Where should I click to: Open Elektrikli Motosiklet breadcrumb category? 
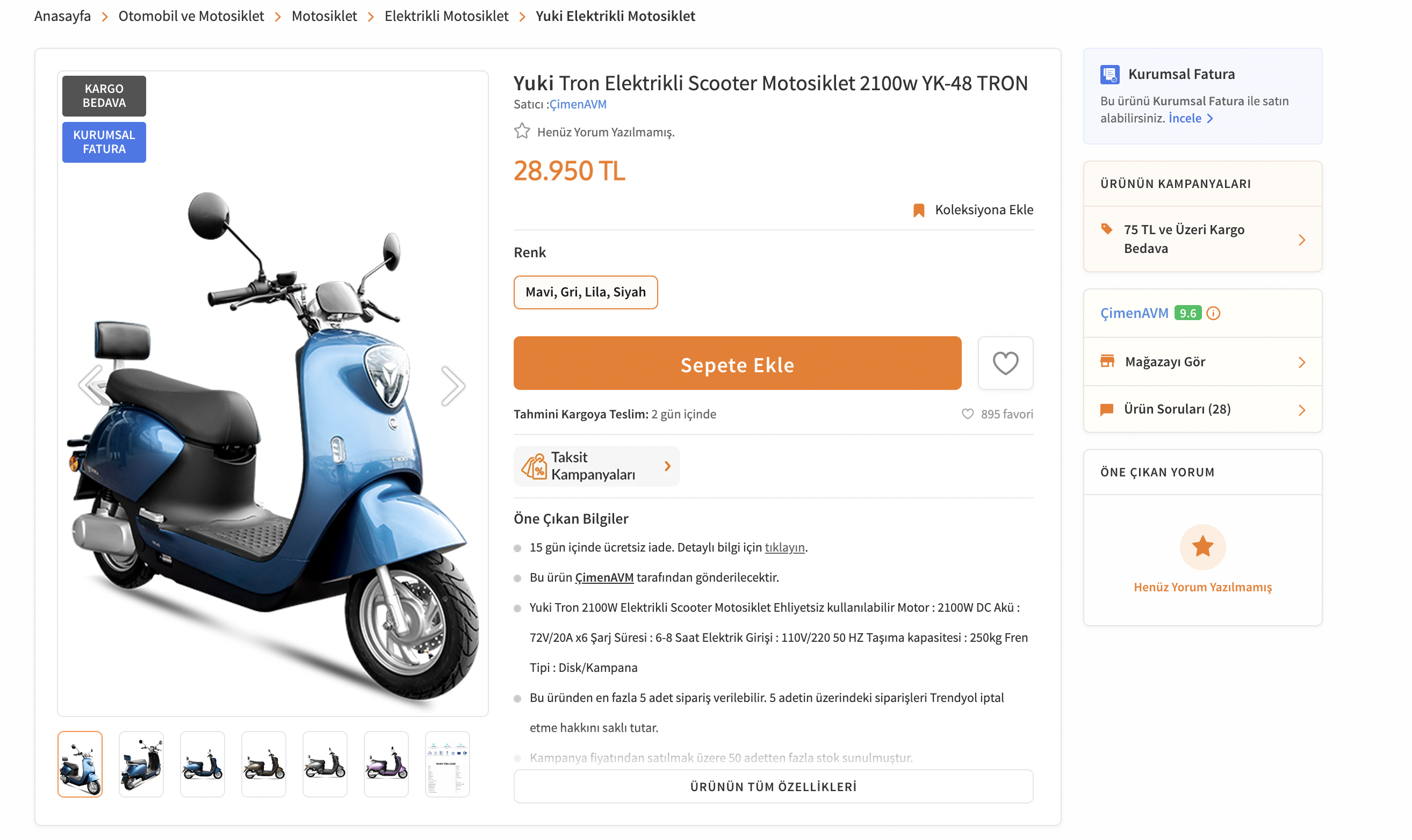[x=446, y=16]
